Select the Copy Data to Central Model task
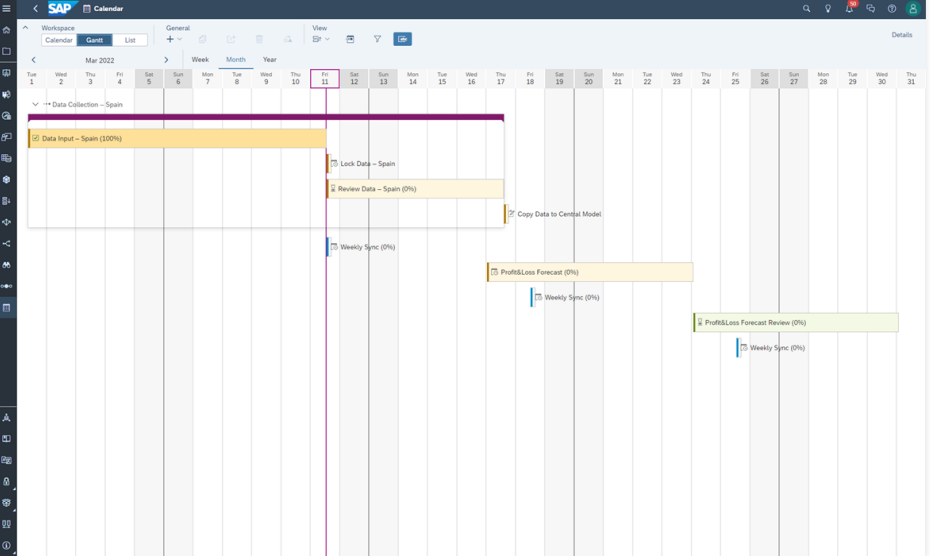The width and height of the screenshot is (930, 556). coord(553,214)
